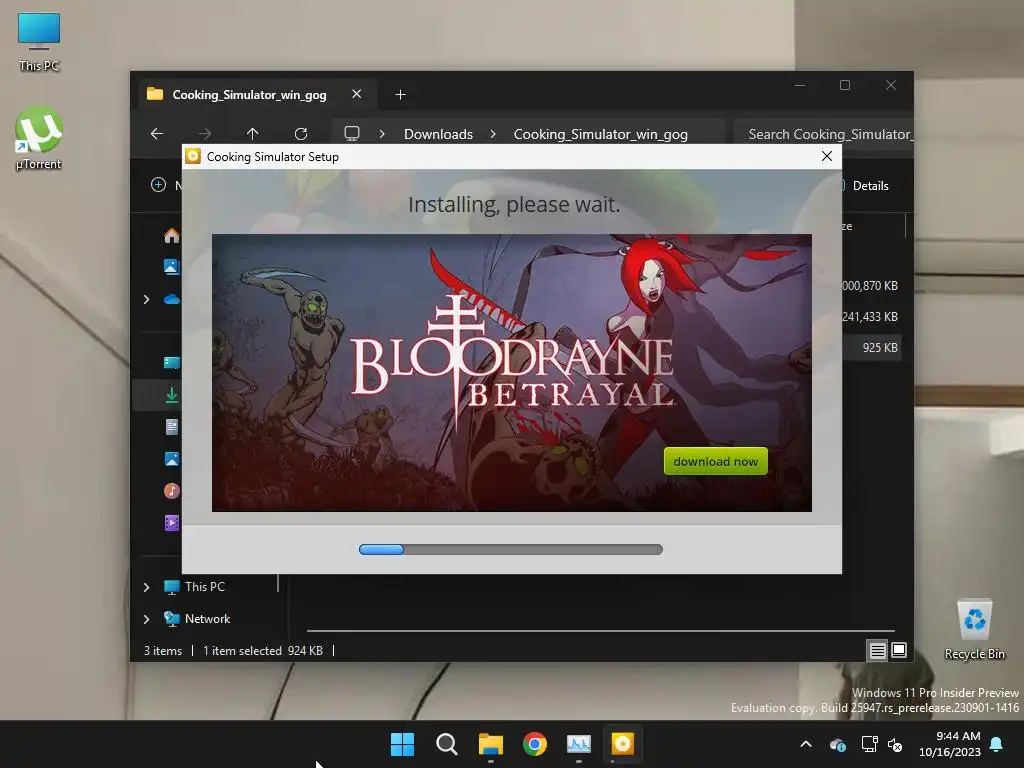Viewport: 1024px width, 768px height.
Task: Open the Windows Start menu
Action: click(x=402, y=744)
